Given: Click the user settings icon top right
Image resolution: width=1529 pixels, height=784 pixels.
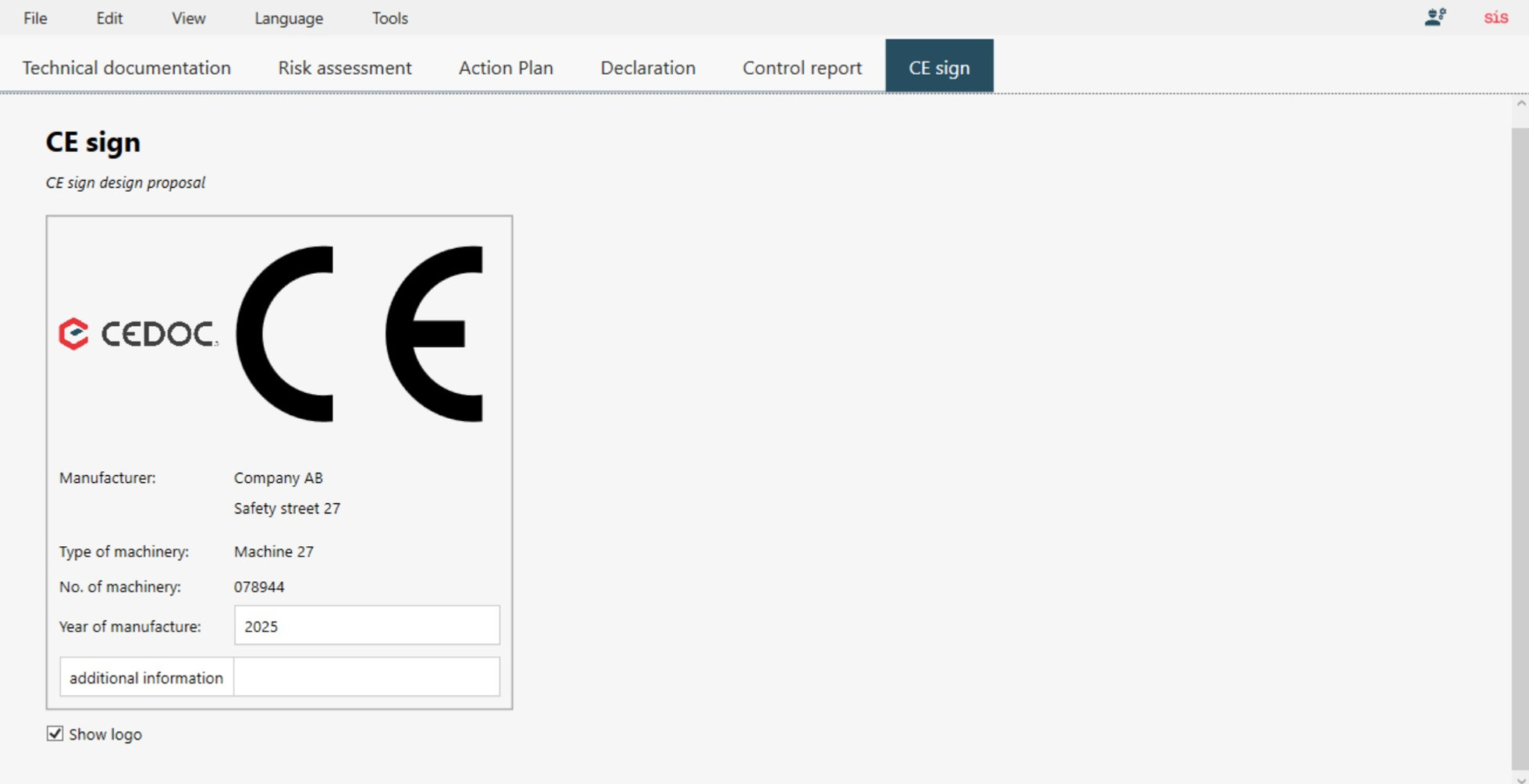Looking at the screenshot, I should [1435, 17].
